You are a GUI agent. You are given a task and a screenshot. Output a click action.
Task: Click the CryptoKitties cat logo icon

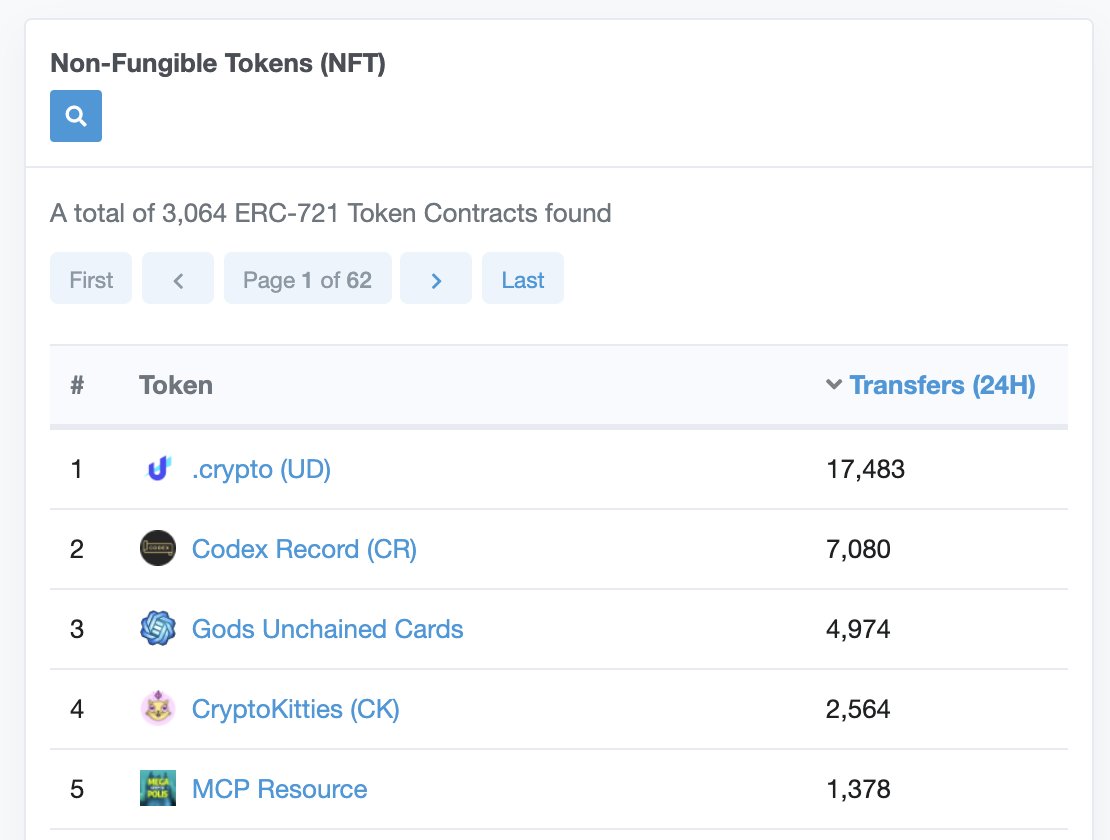(158, 708)
